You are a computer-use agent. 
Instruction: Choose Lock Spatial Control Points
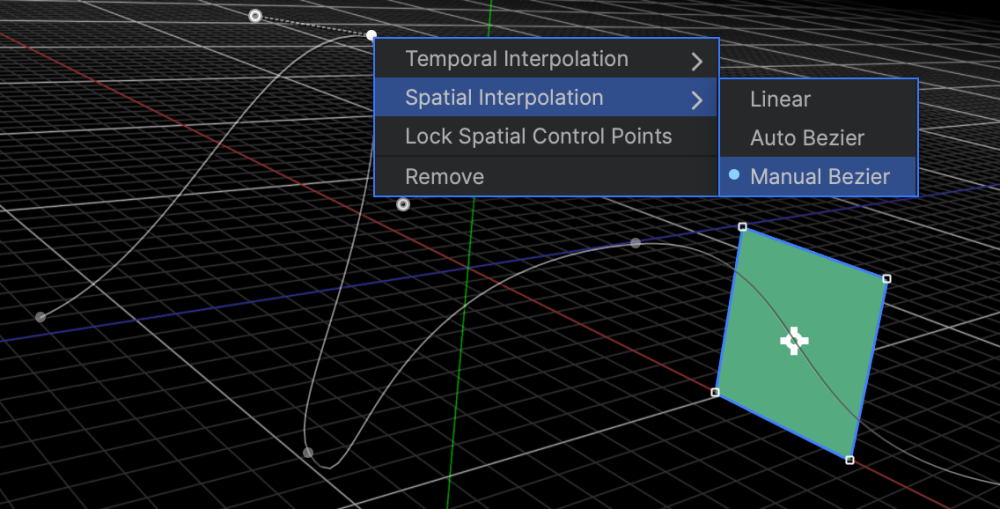(547, 136)
